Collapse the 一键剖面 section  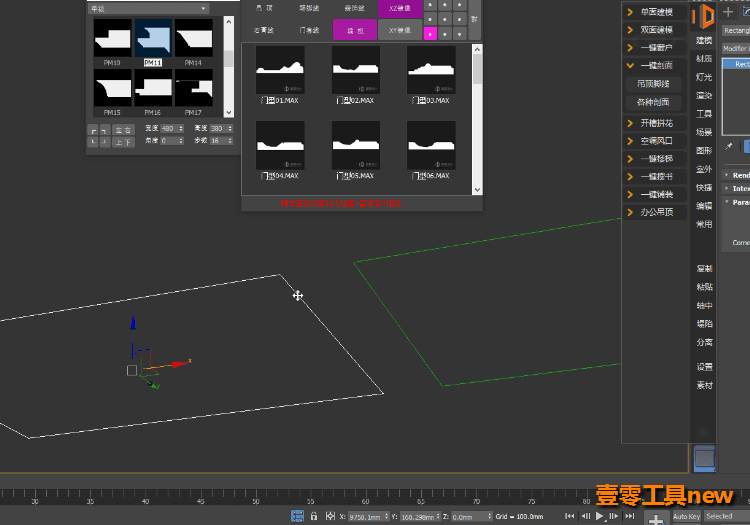[656, 65]
